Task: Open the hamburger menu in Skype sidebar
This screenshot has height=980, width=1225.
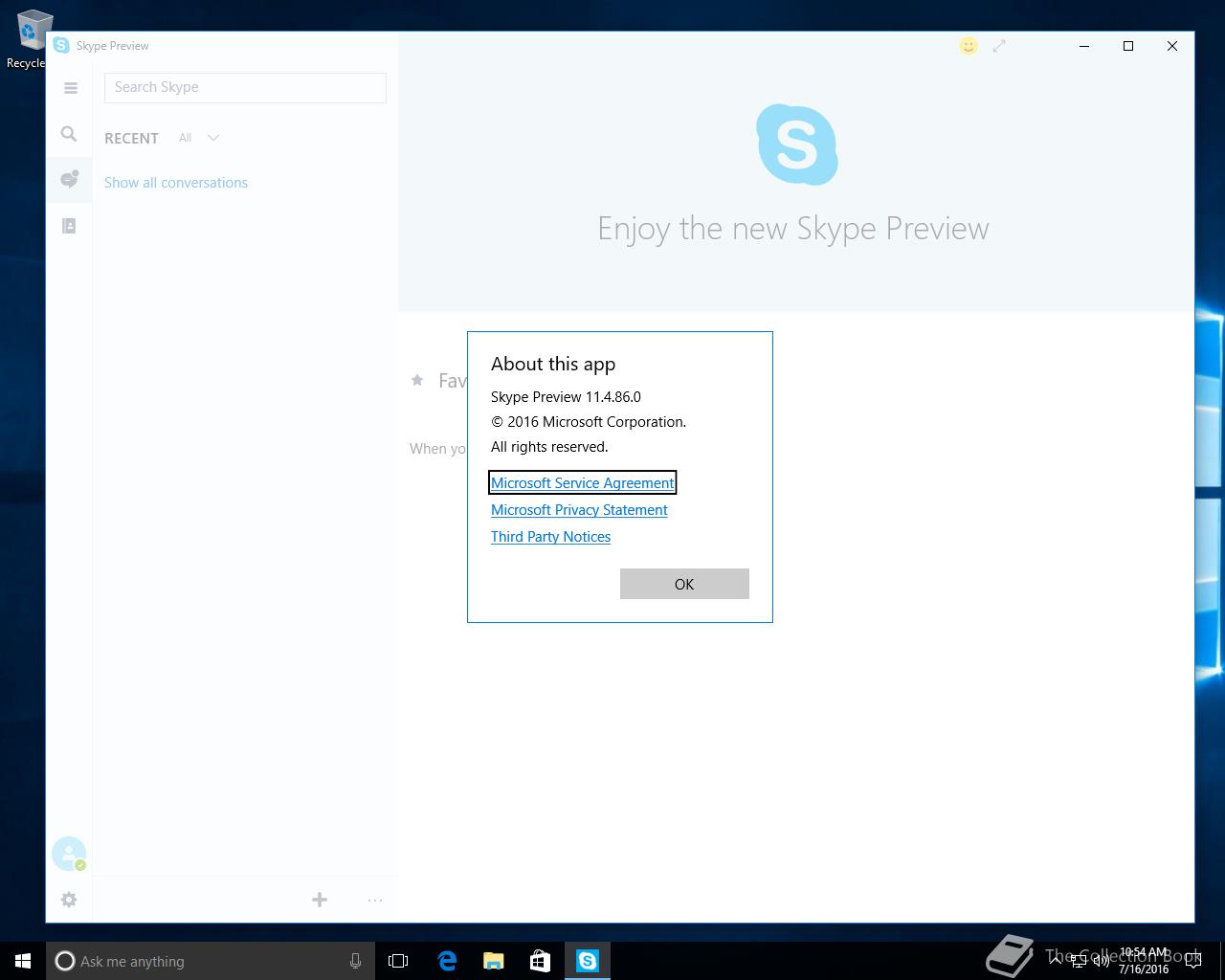Action: point(70,88)
